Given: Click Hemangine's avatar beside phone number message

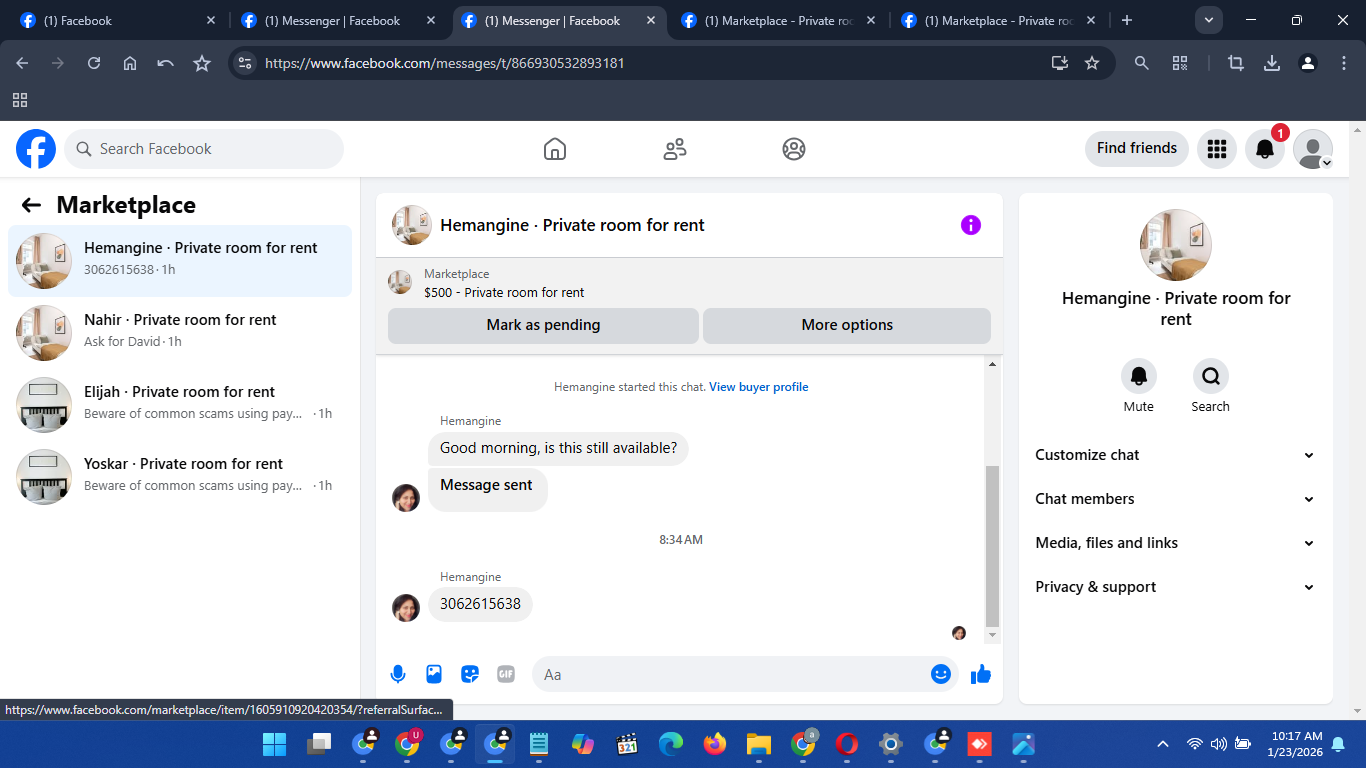Looking at the screenshot, I should pyautogui.click(x=406, y=607).
